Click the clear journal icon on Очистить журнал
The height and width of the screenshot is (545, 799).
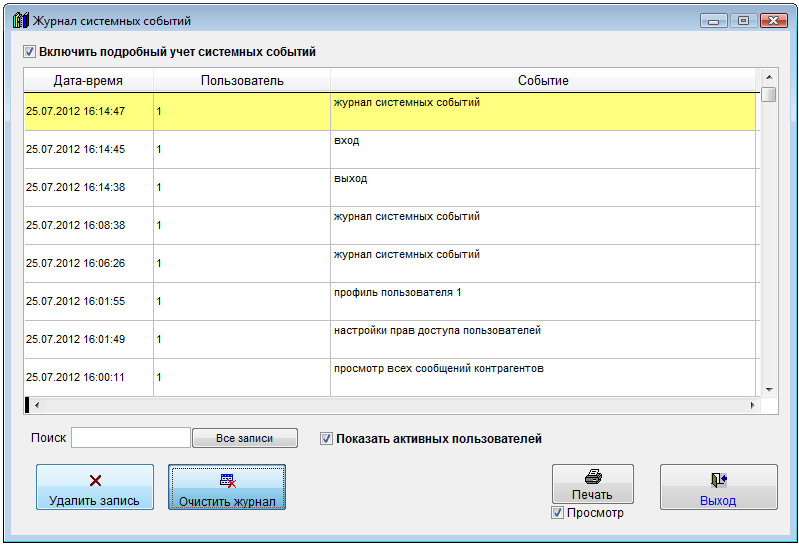pyautogui.click(x=228, y=480)
